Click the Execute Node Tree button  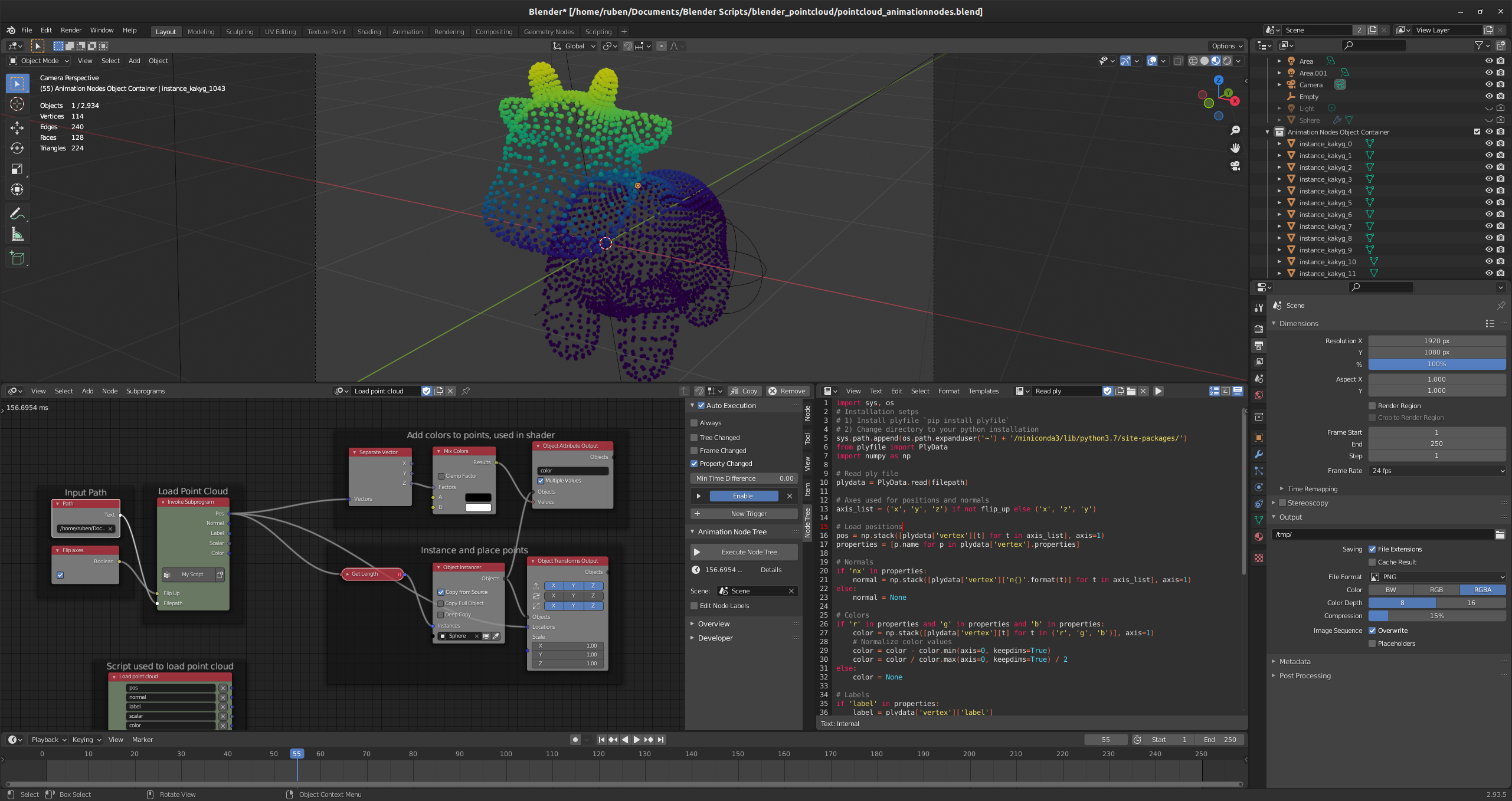click(x=744, y=552)
